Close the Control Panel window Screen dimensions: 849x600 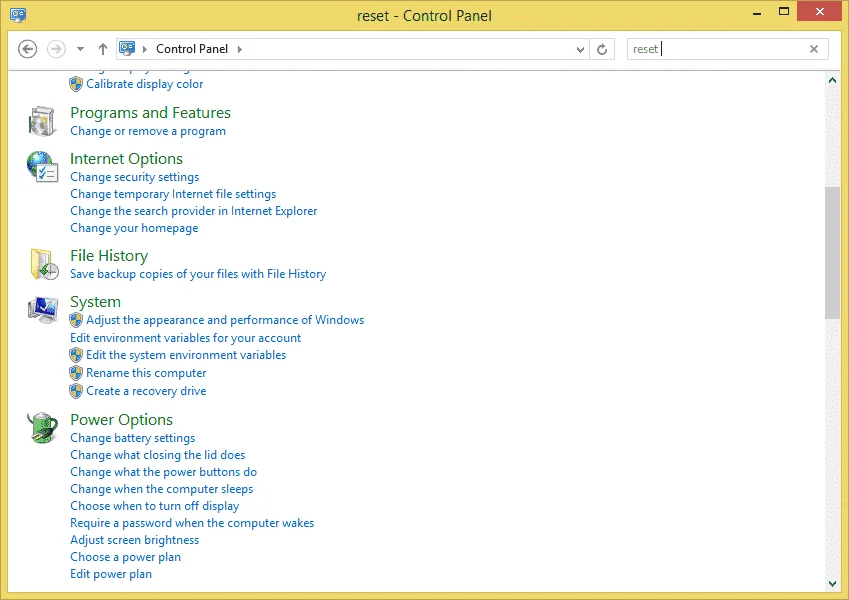[x=819, y=11]
